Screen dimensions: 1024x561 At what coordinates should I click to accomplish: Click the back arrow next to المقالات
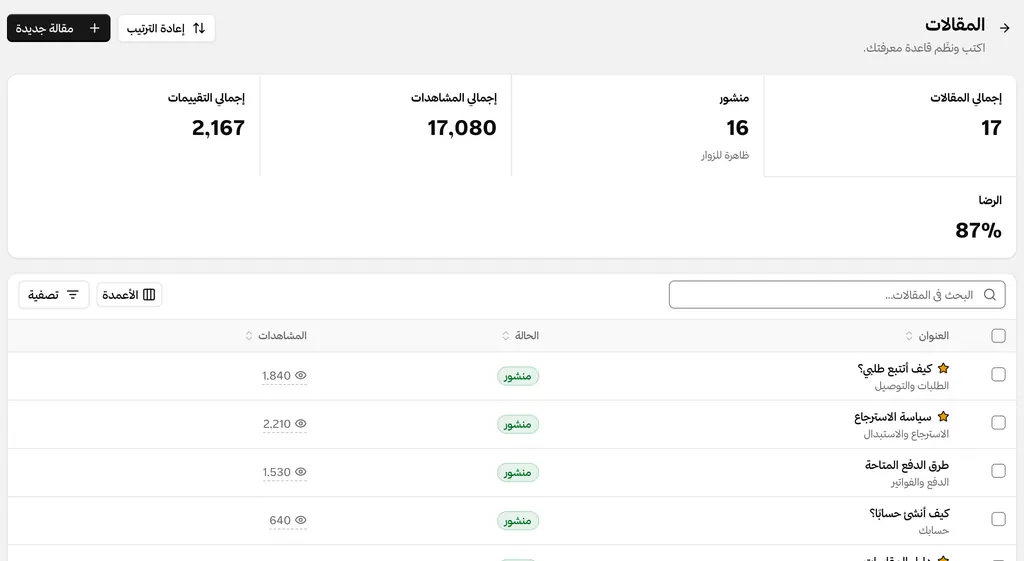click(1004, 28)
